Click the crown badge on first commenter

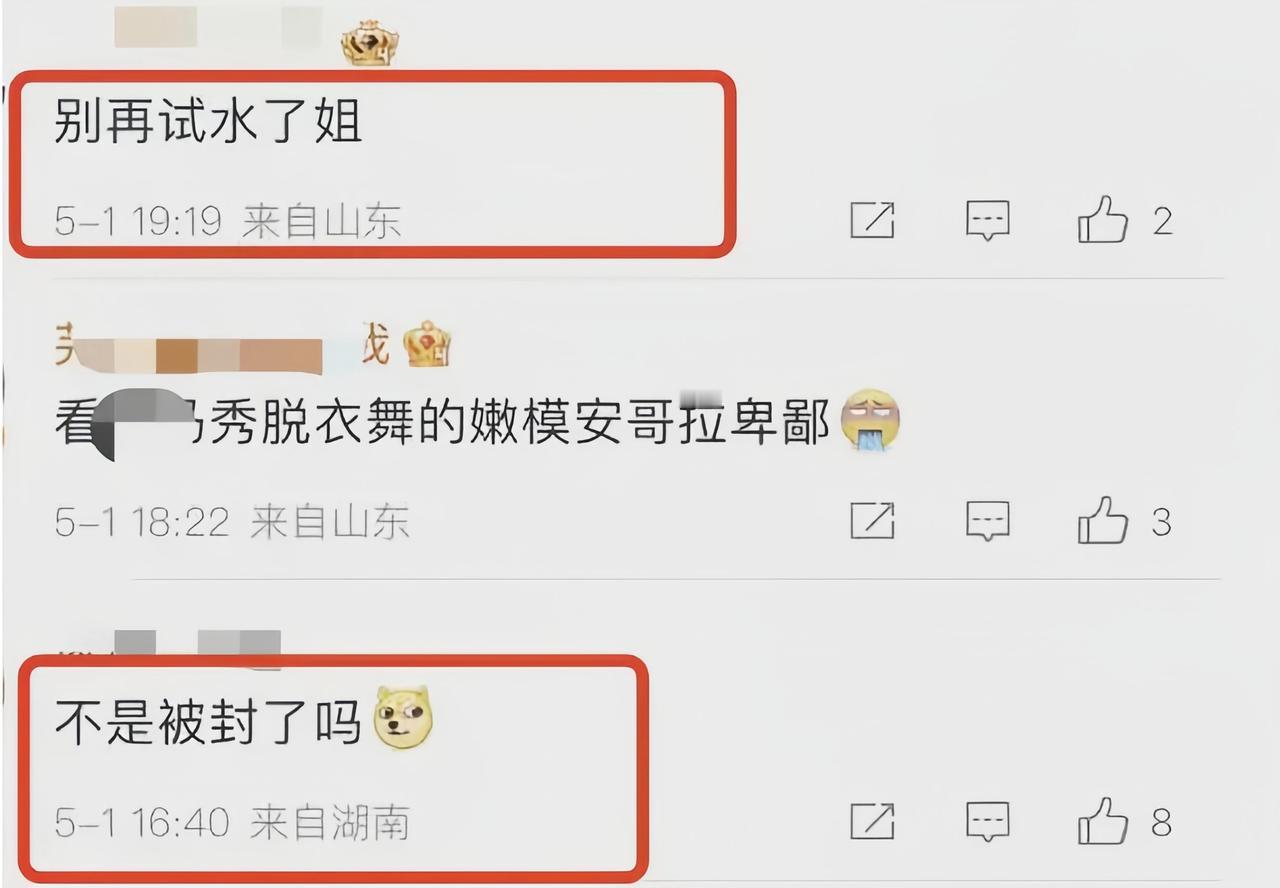point(370,44)
